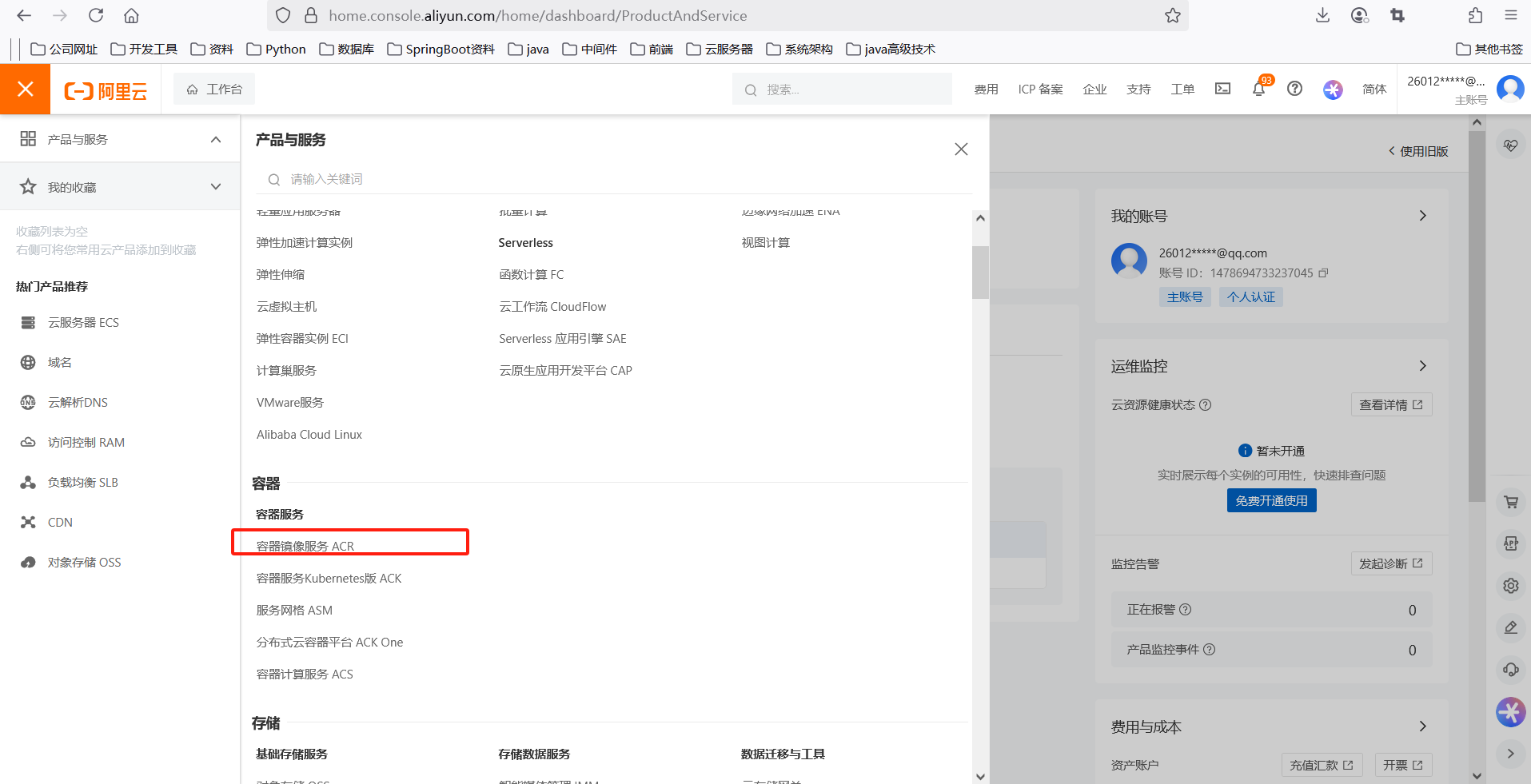Open 域名 in sidebar
The image size is (1531, 784).
[59, 363]
